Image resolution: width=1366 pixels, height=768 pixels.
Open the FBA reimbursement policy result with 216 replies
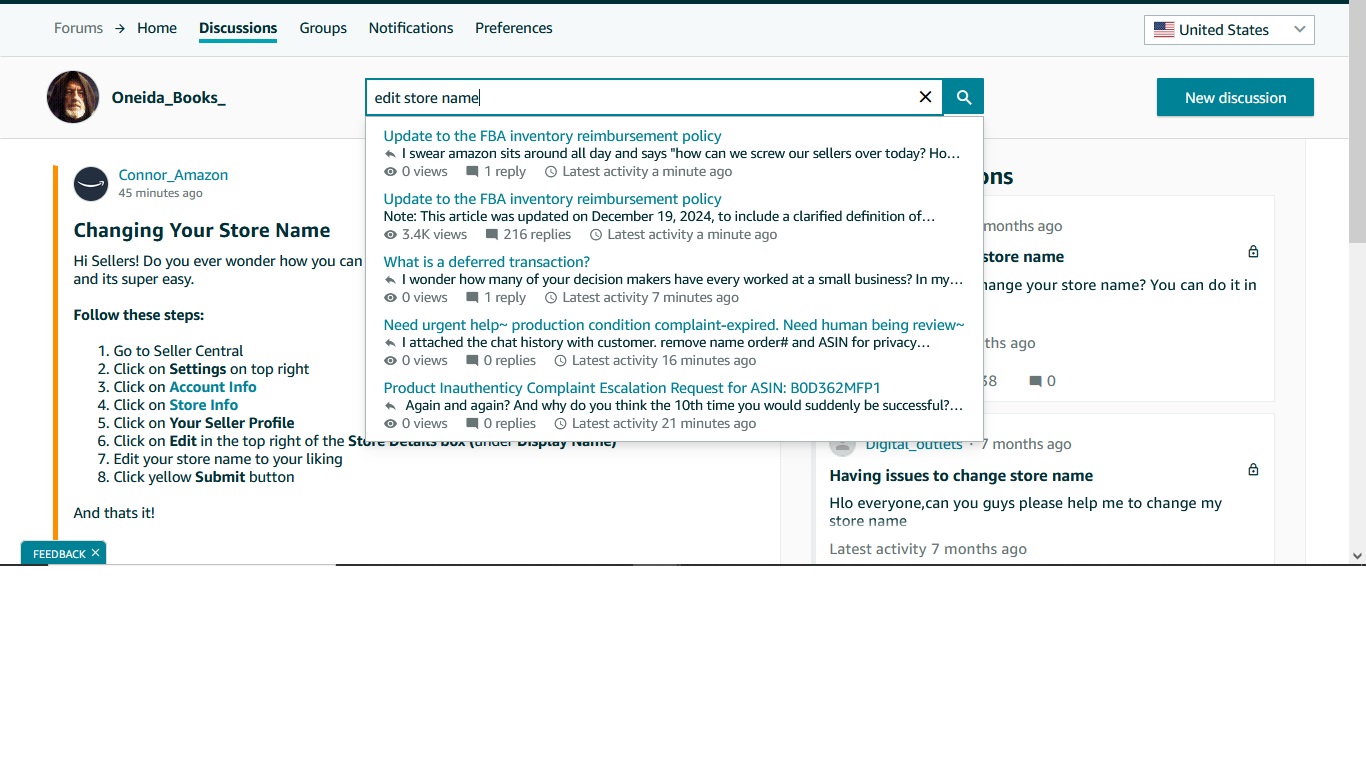point(552,199)
